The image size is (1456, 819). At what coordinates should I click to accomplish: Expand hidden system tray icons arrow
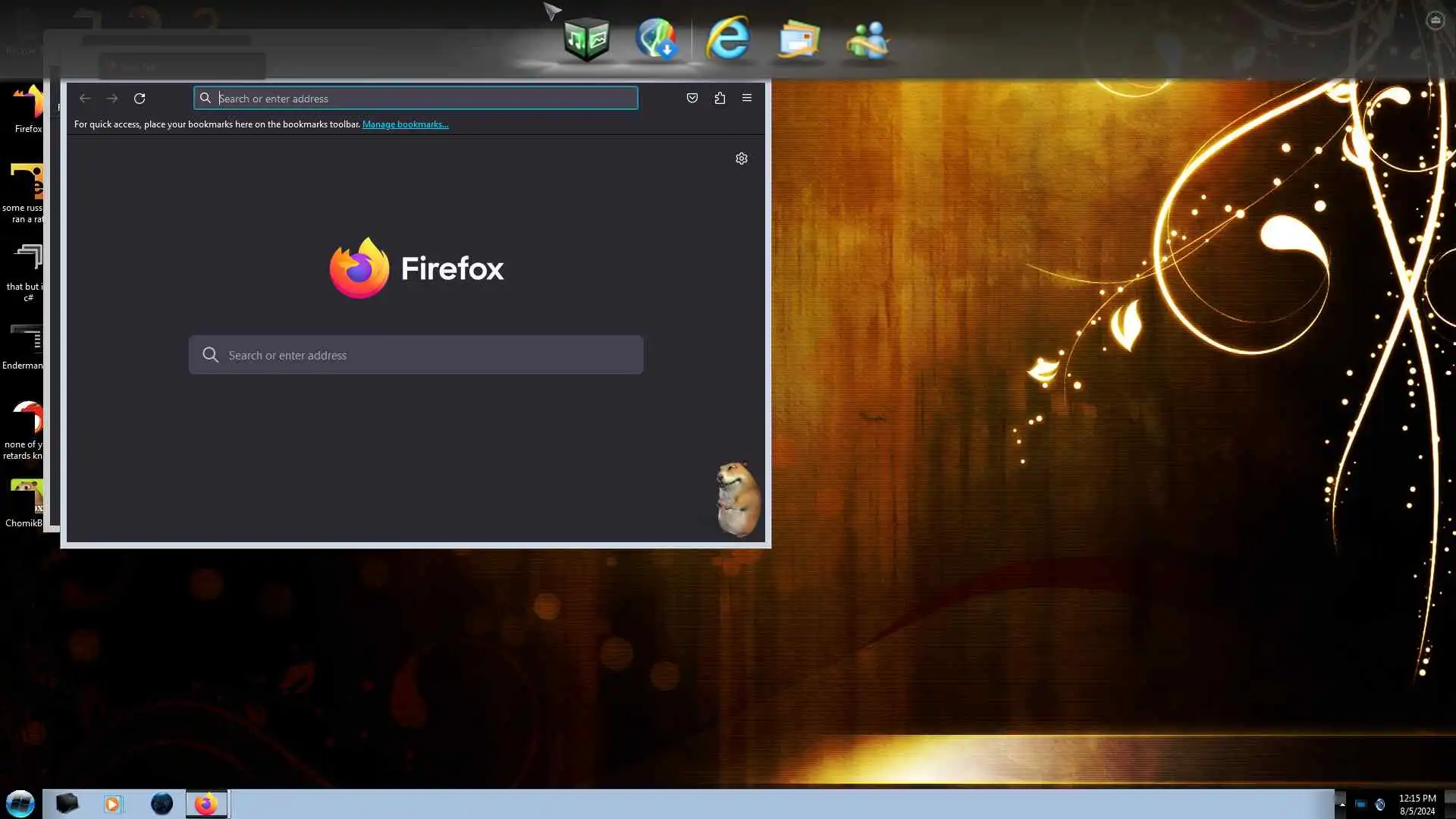1341,804
